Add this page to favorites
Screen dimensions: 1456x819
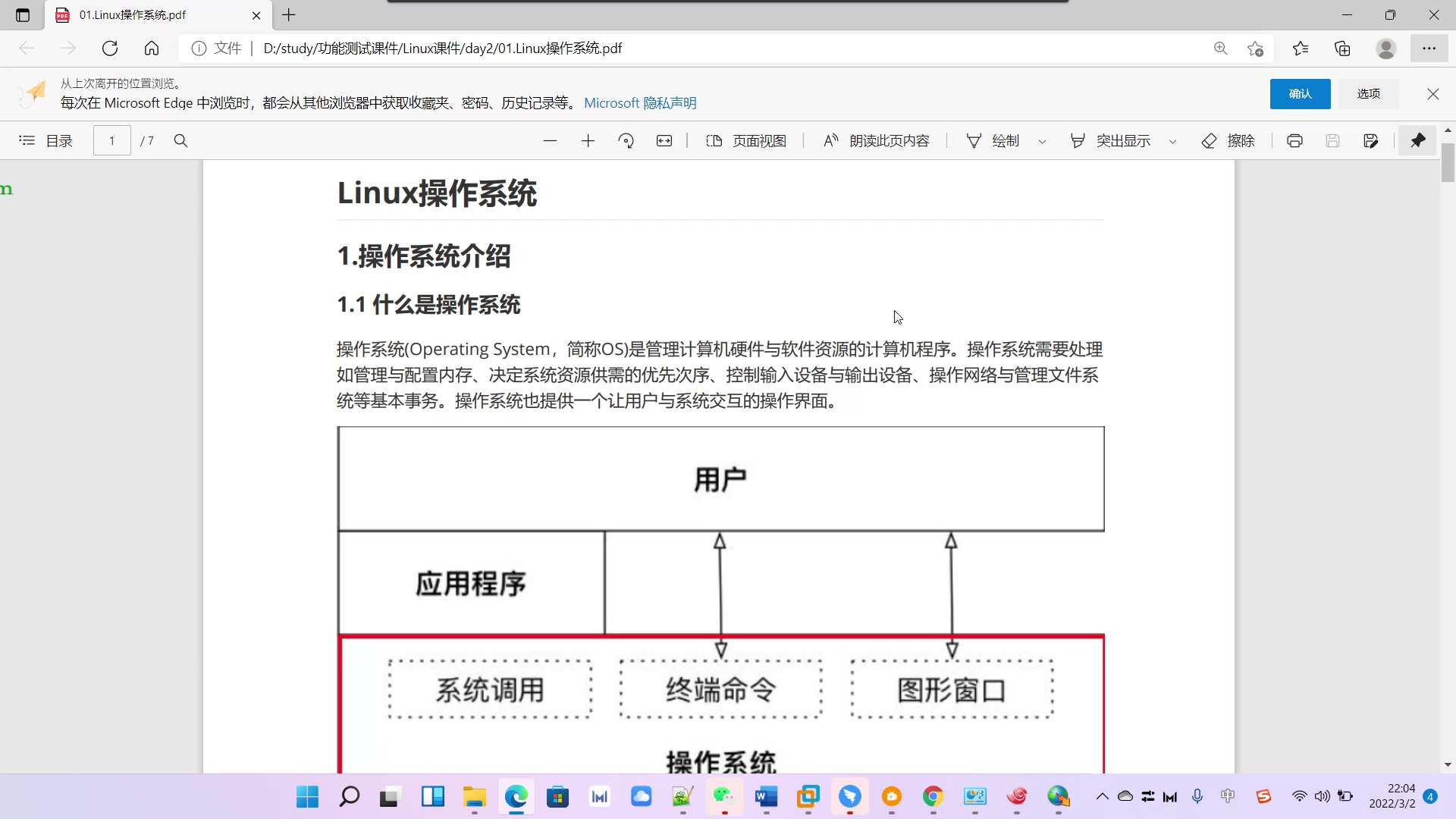point(1255,49)
